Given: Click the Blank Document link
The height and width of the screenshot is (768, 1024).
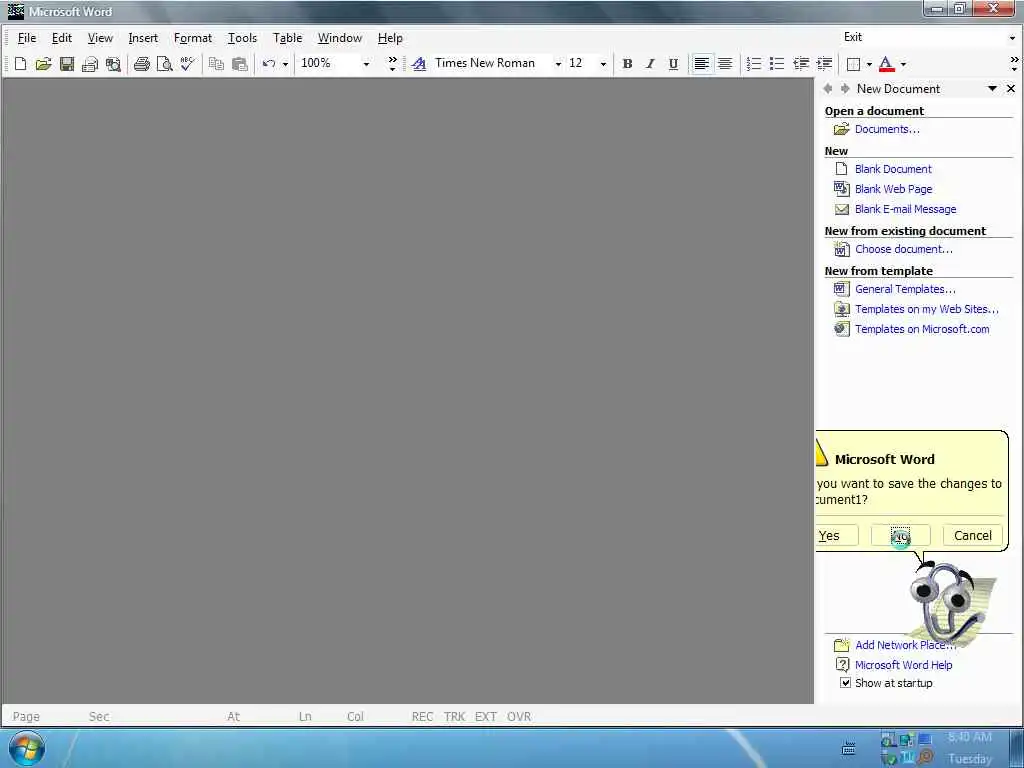Looking at the screenshot, I should tap(893, 169).
